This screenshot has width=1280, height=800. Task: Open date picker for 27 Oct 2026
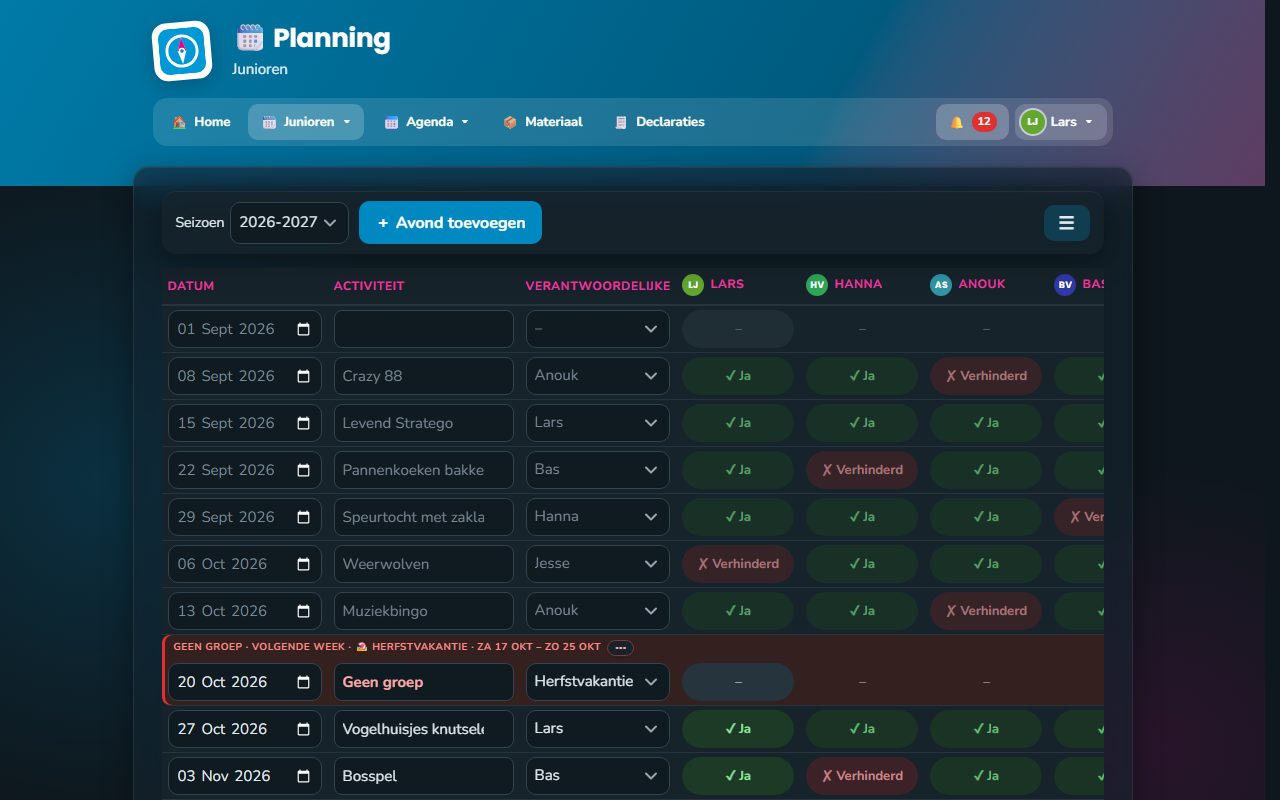click(303, 729)
